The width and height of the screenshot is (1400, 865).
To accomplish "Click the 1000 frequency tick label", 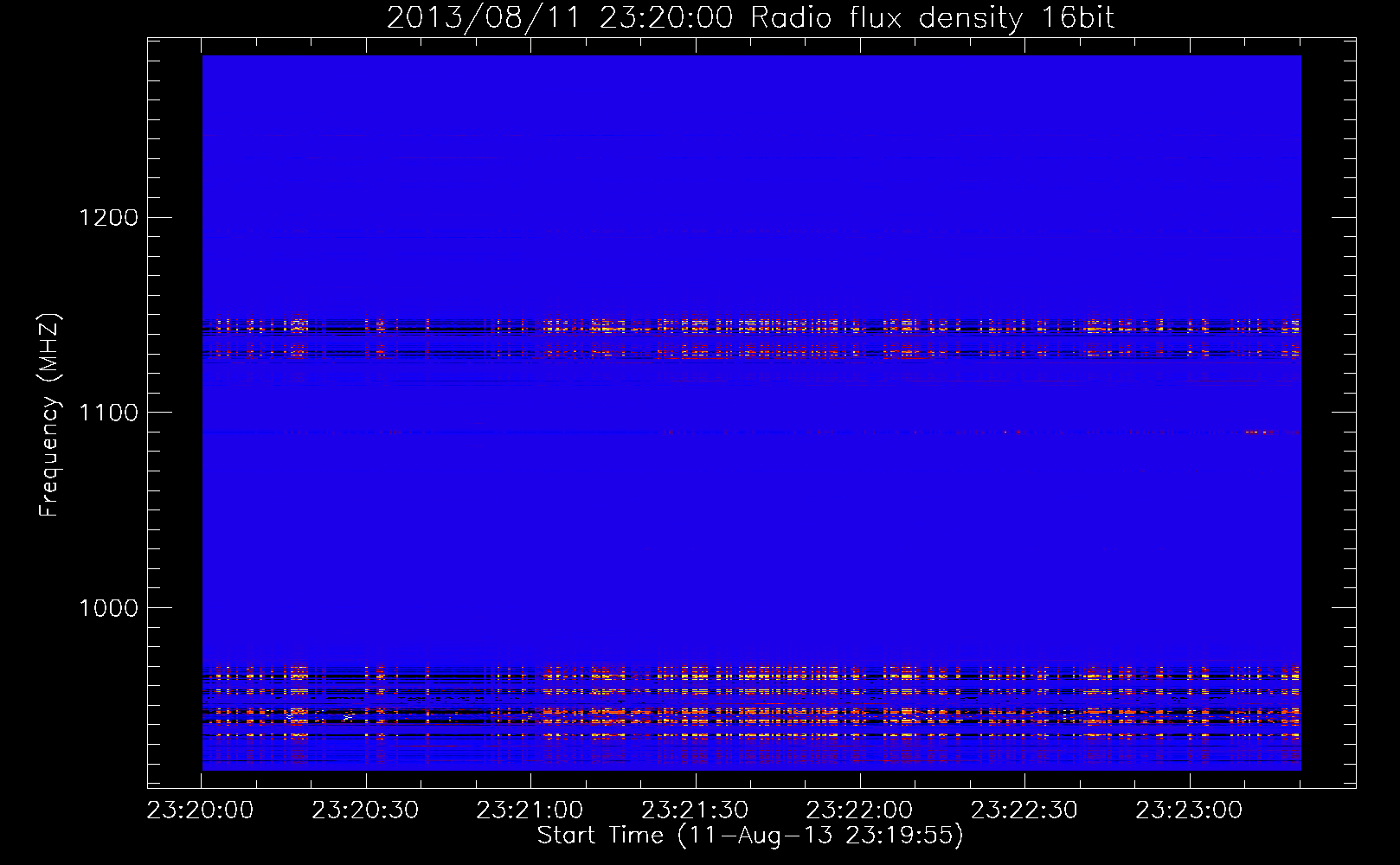I will pyautogui.click(x=109, y=608).
